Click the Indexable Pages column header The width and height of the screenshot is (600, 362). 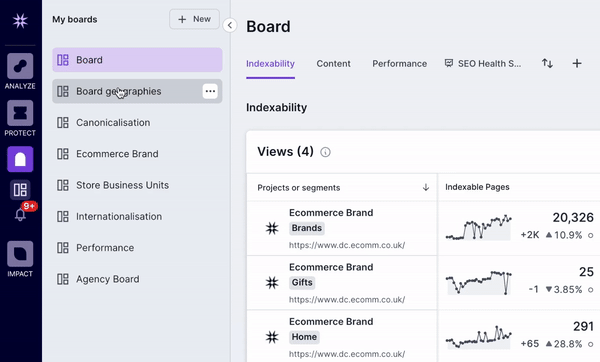coord(477,187)
